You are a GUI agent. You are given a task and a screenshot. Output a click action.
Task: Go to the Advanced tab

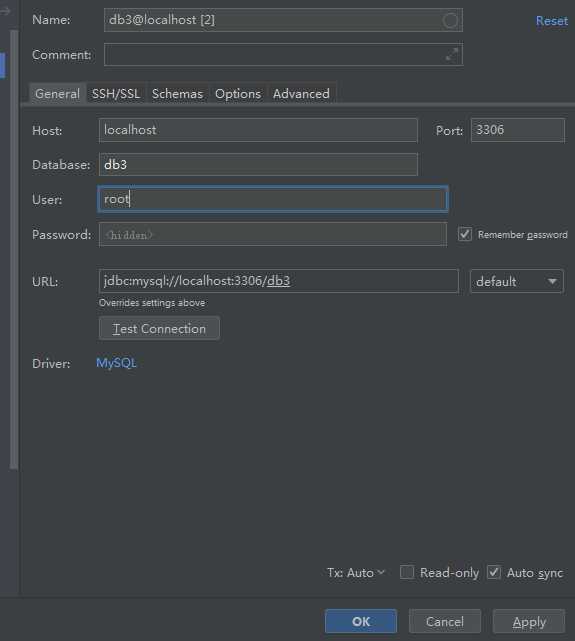click(301, 94)
